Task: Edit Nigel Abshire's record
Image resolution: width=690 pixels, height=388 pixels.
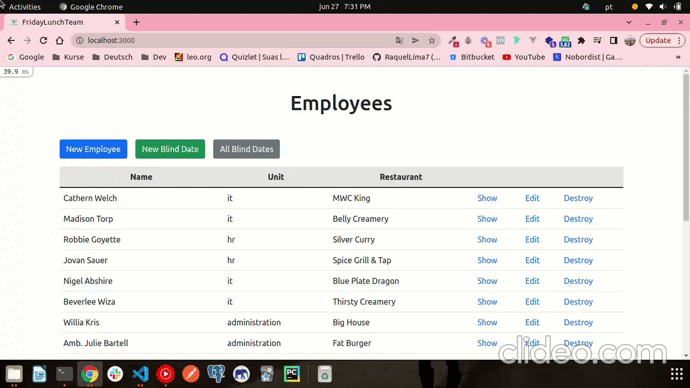Action: click(532, 281)
